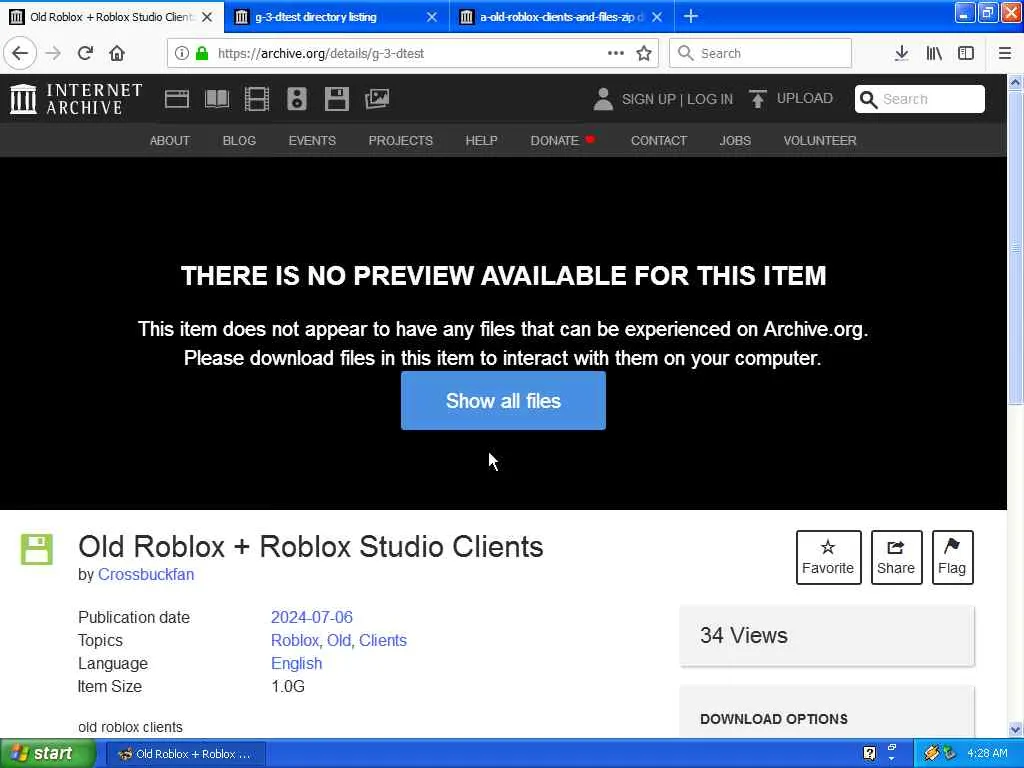1024x768 pixels.
Task: Open the CONTACT menu item
Action: pyautogui.click(x=658, y=140)
